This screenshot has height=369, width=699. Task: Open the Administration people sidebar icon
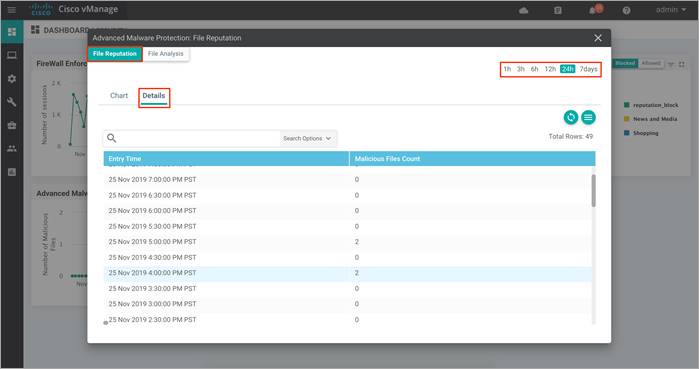point(12,148)
